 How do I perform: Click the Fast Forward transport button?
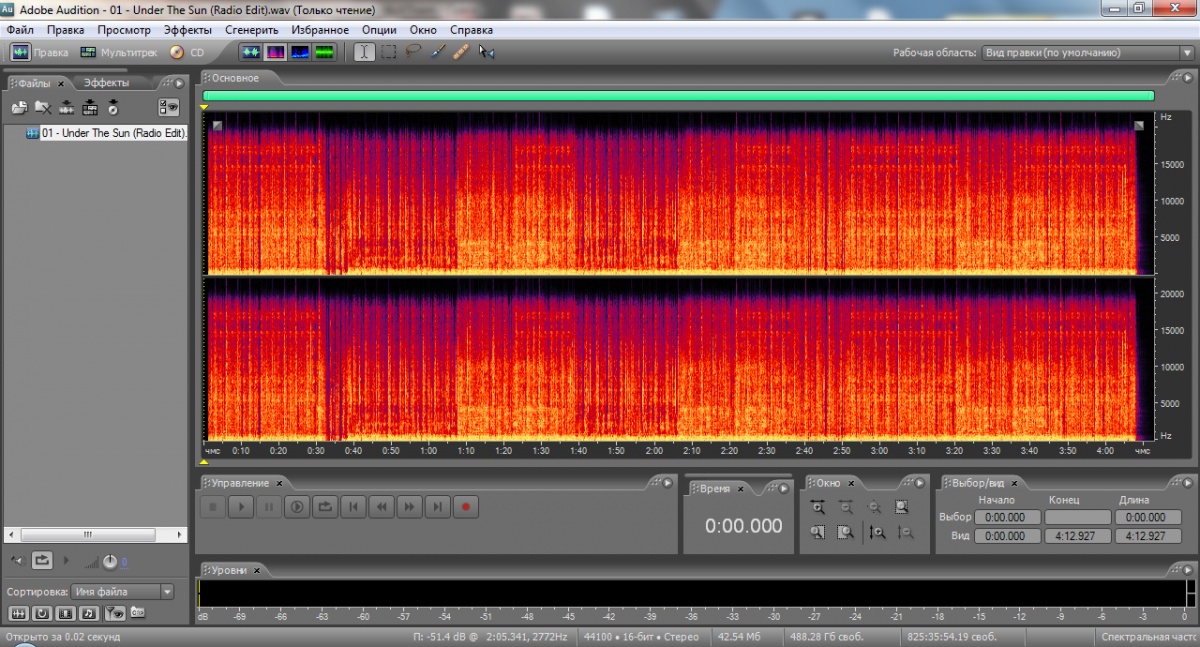click(x=409, y=507)
